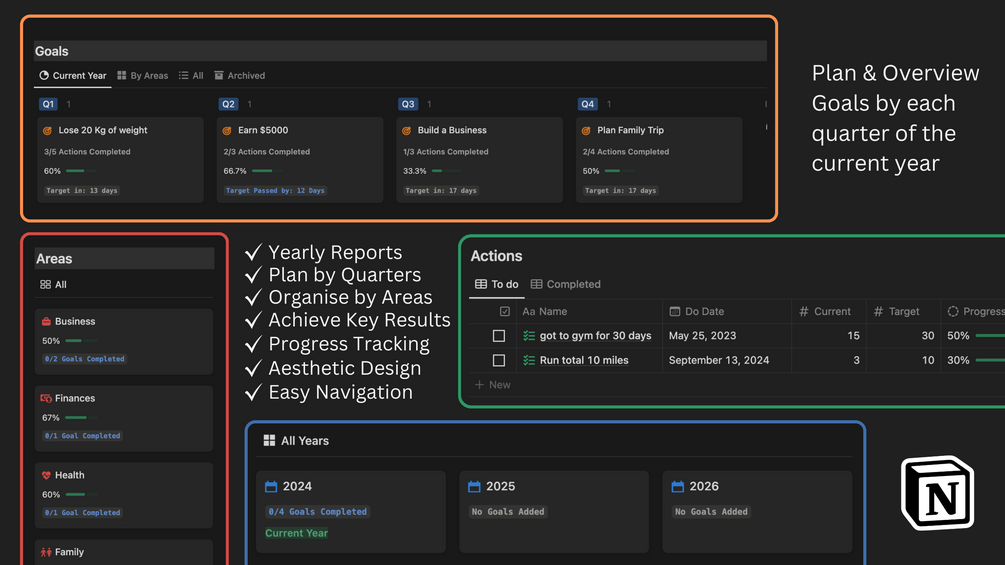
Task: Add a New action row
Action: [x=492, y=385]
